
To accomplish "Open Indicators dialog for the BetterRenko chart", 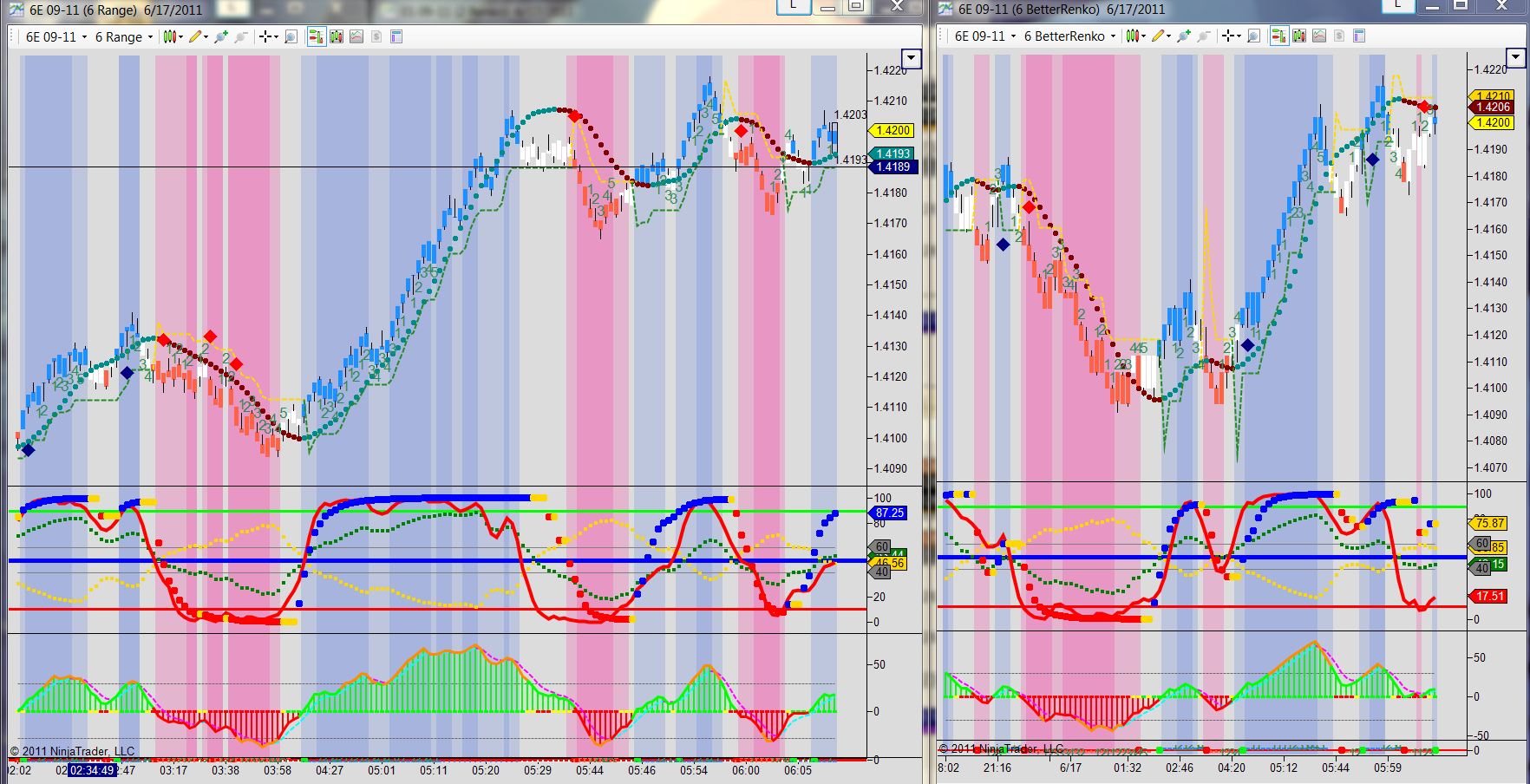I will coord(1318,36).
